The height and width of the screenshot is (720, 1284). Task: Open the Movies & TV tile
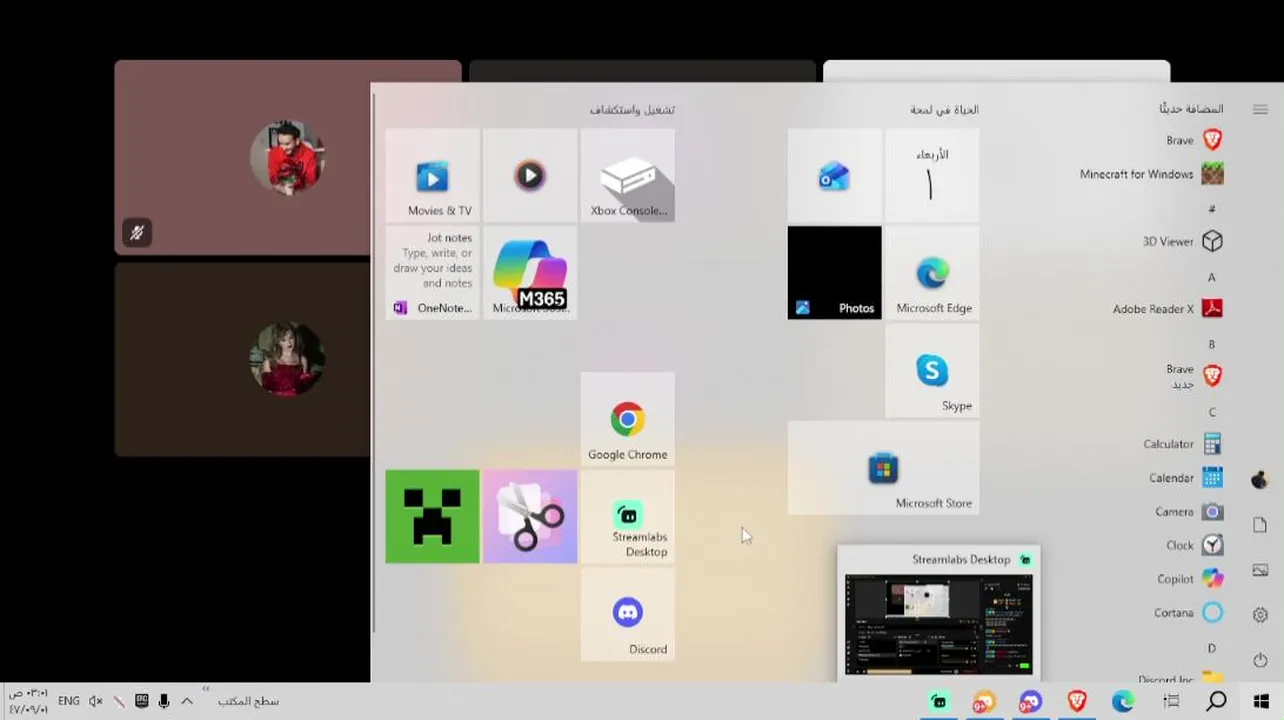coord(432,175)
